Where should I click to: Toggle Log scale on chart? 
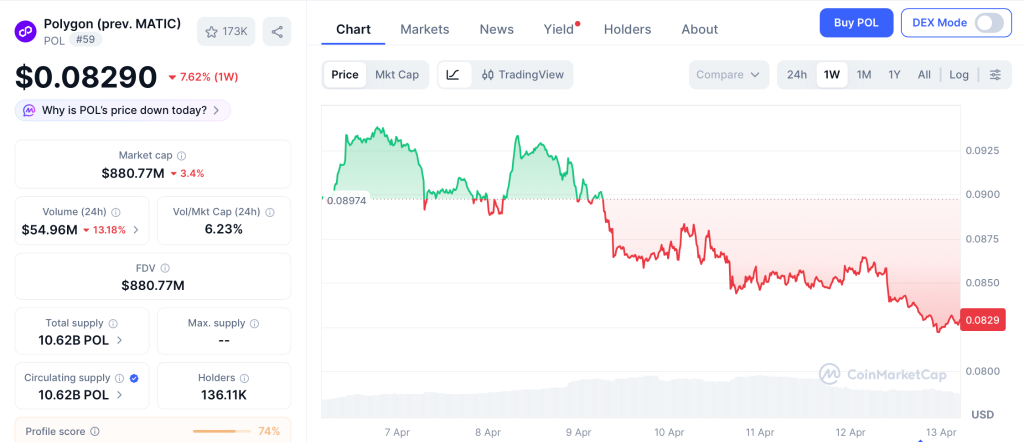pyautogui.click(x=959, y=74)
